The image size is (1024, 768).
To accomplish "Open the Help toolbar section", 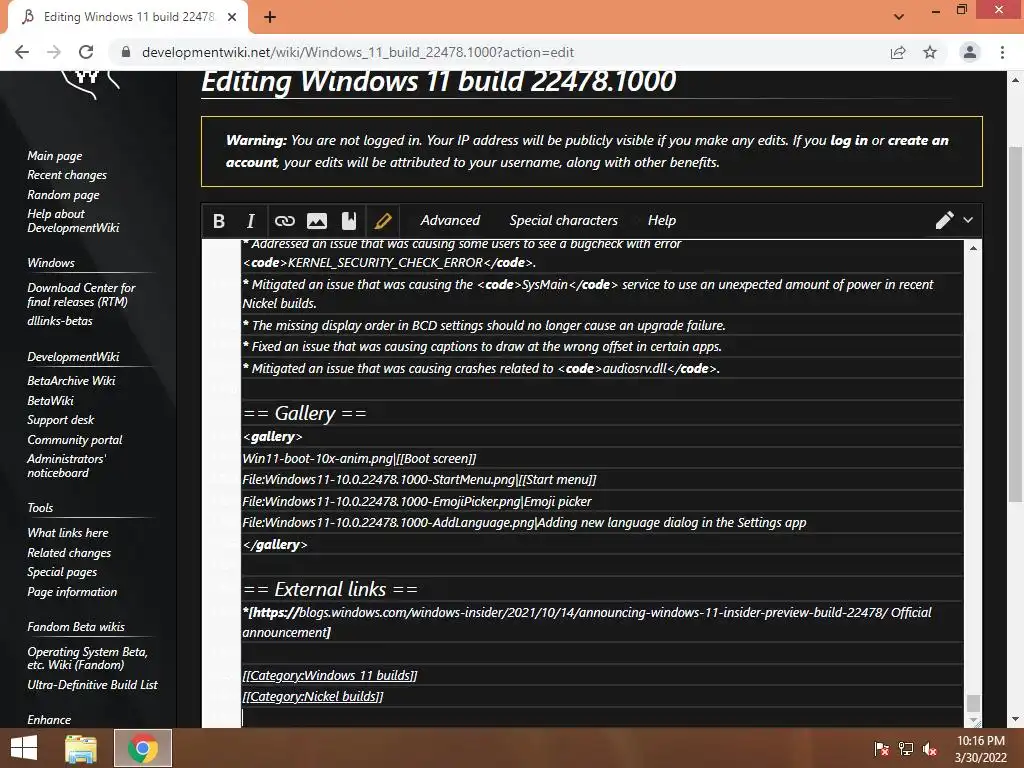I will click(x=662, y=220).
